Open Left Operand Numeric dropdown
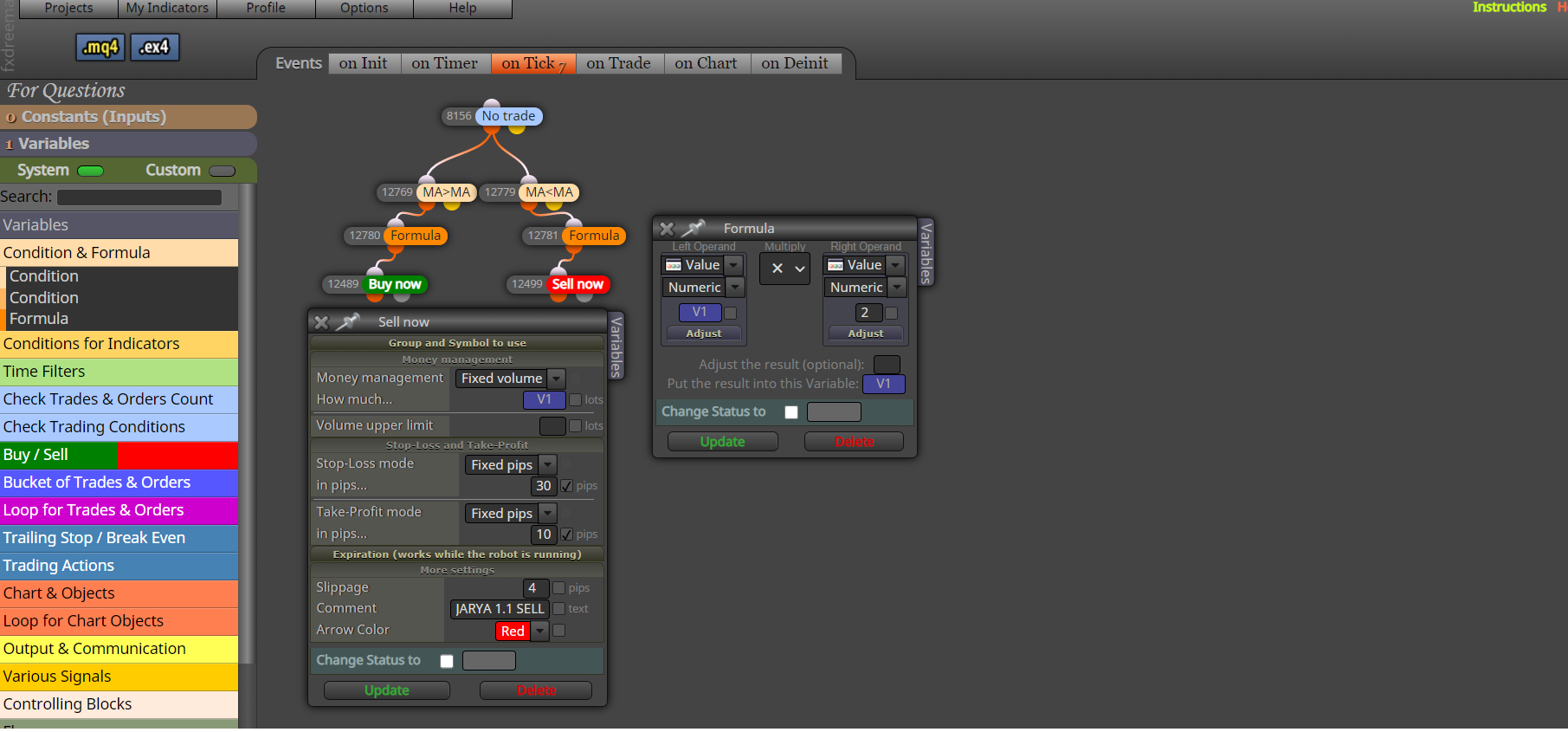Viewport: 1568px width, 732px height. [x=734, y=288]
